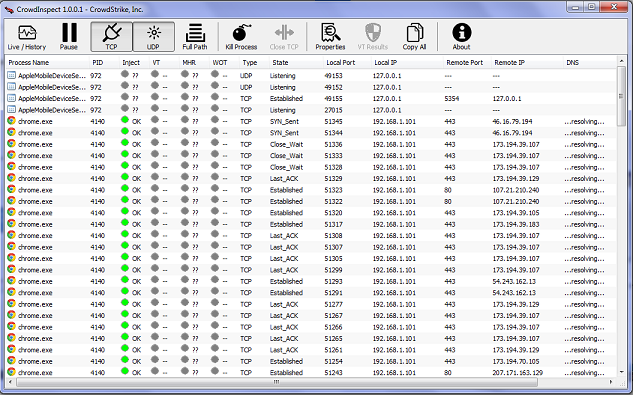Click the CrowdInspect title bar icon
Screen dimensions: 633x395
[x=9, y=9]
